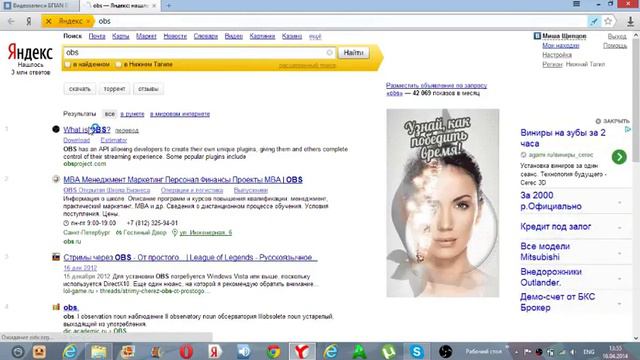Open 'Виниры на зубы за 2 часа' ad
This screenshot has width=640, height=360.
tap(563, 138)
